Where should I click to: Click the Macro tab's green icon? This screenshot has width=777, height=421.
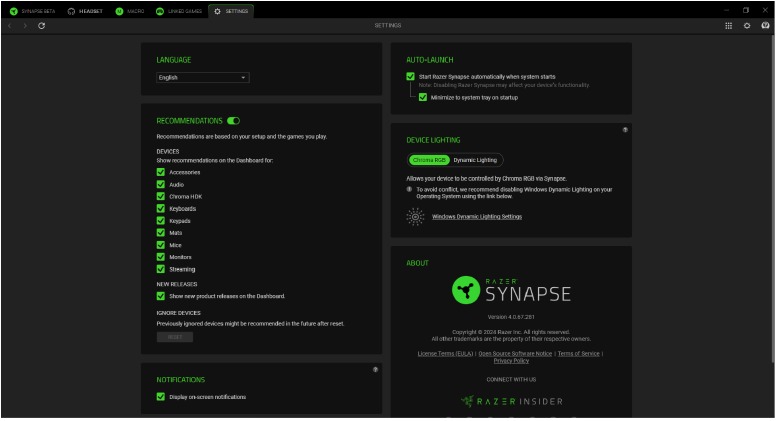(x=119, y=11)
